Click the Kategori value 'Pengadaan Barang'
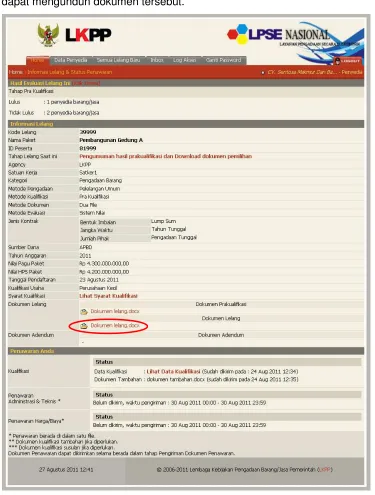375x495 pixels. 101,180
